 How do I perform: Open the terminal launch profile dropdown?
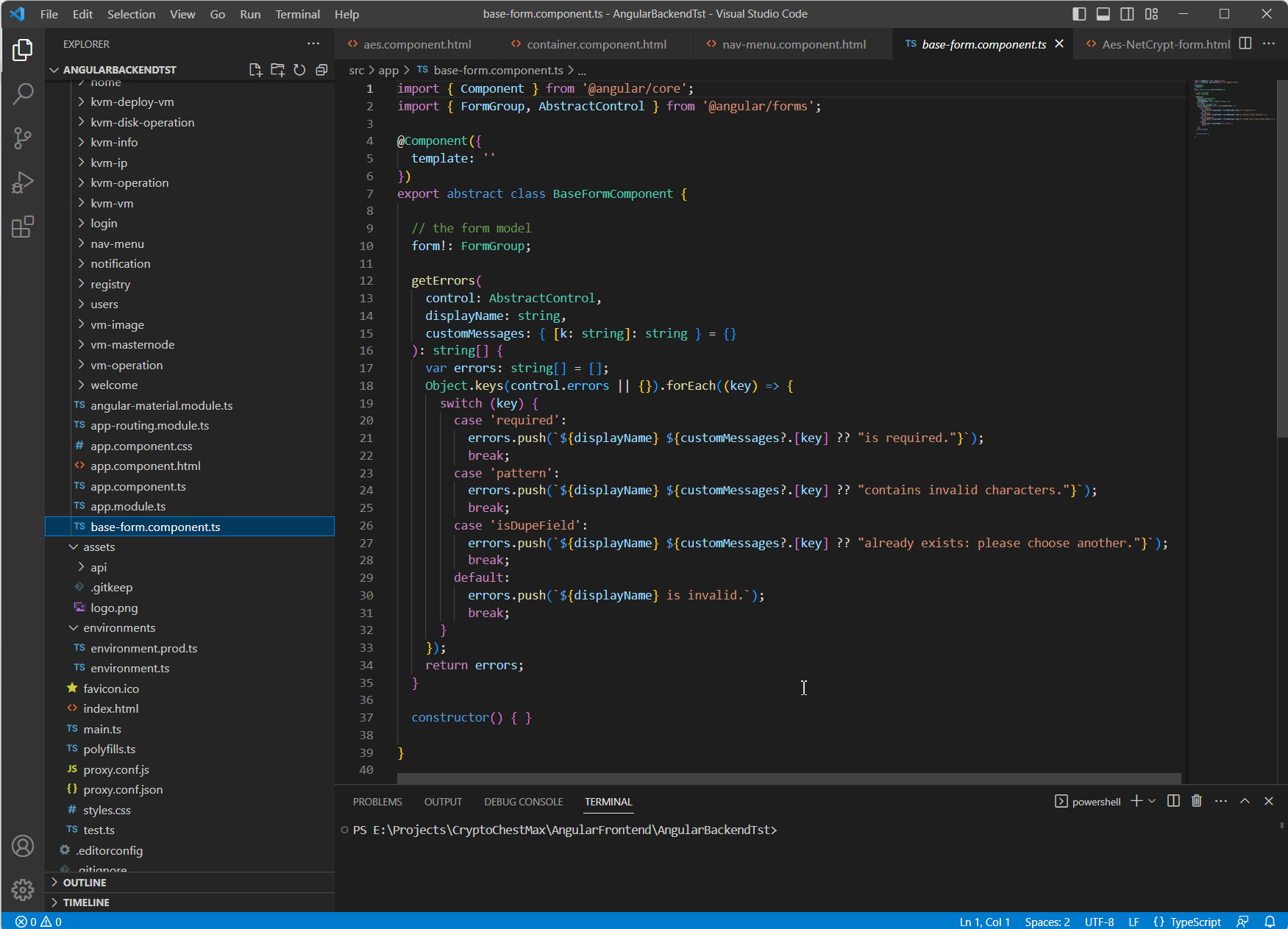pos(1152,801)
